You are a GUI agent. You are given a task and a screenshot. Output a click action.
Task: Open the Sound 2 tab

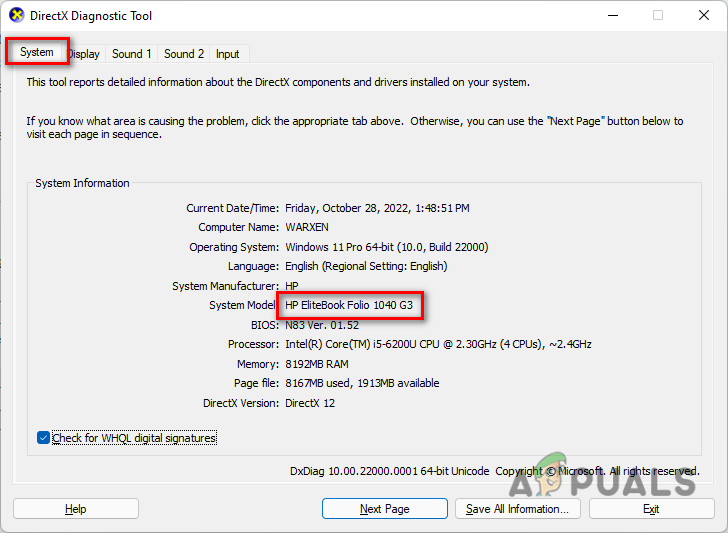[x=184, y=54]
